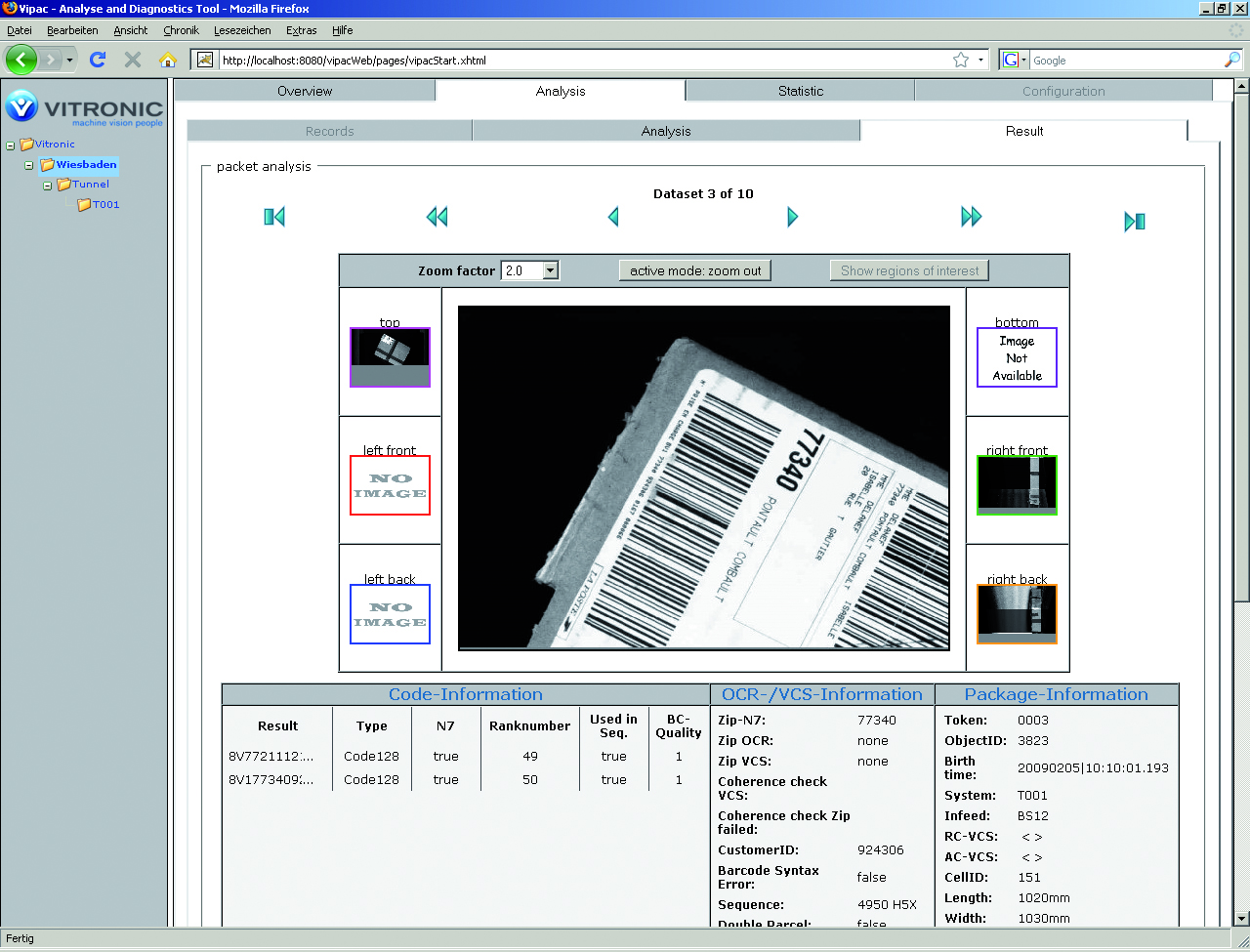Open the Bearbeiten menu

click(x=72, y=30)
